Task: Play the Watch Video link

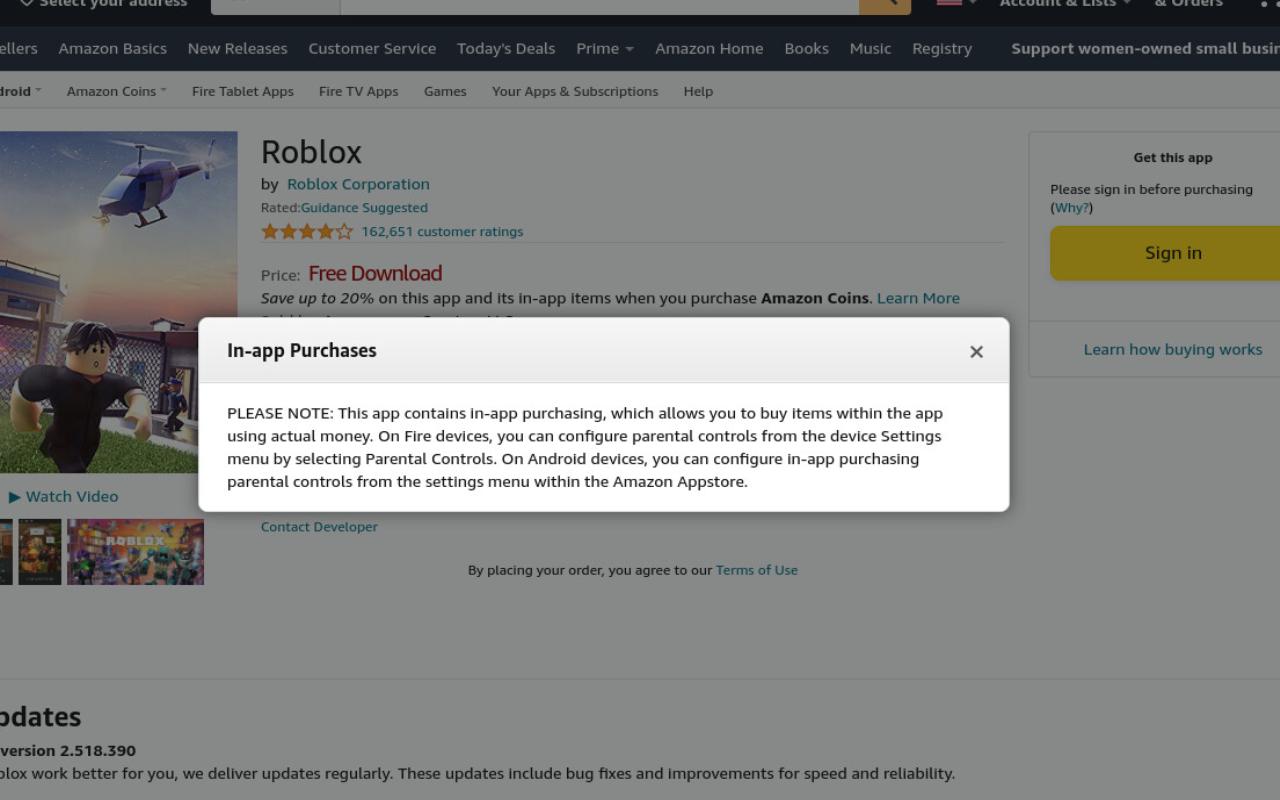Action: point(64,496)
